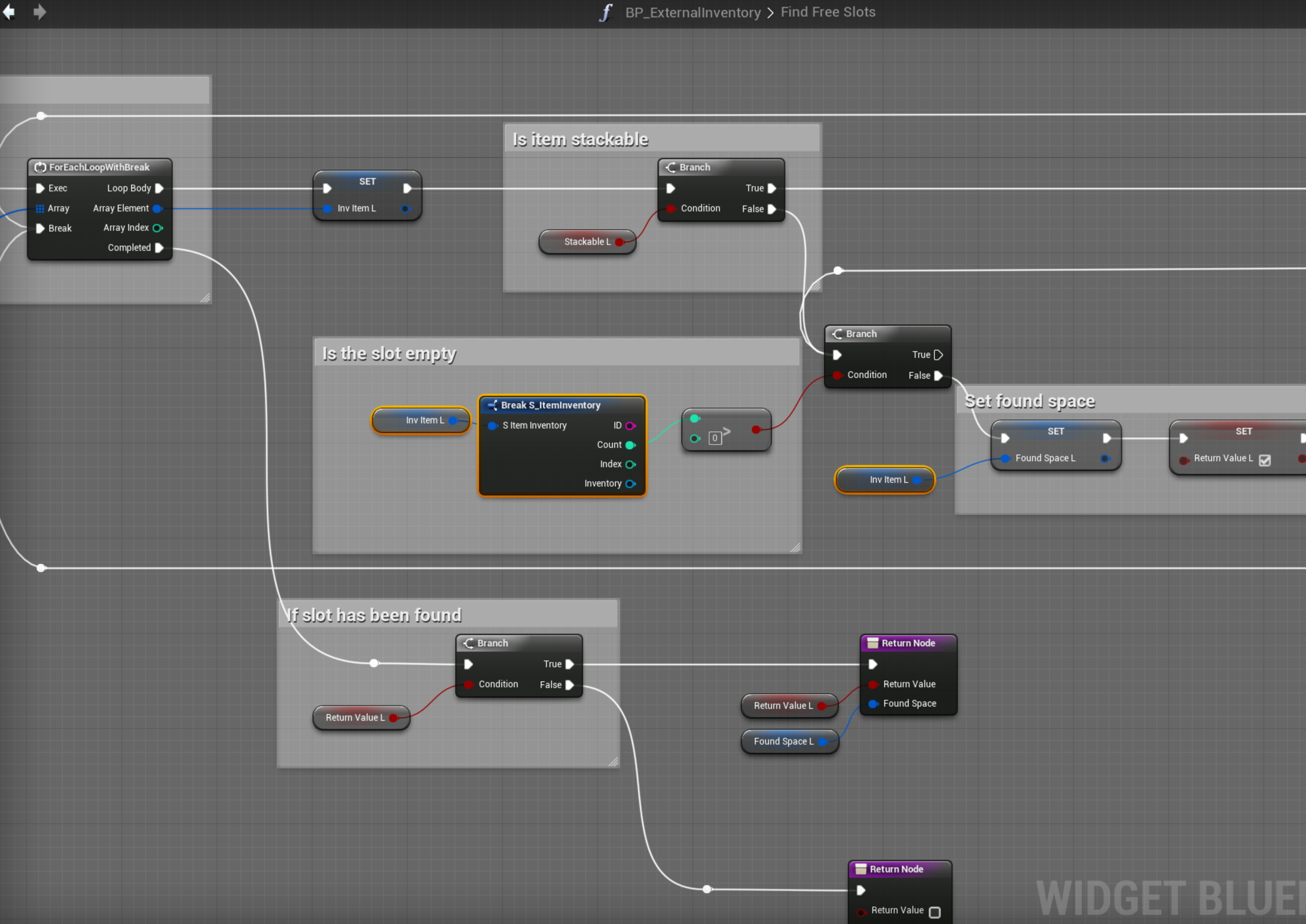Toggle the Return Value L checkbox on SET node
The image size is (1306, 924).
tap(1264, 461)
